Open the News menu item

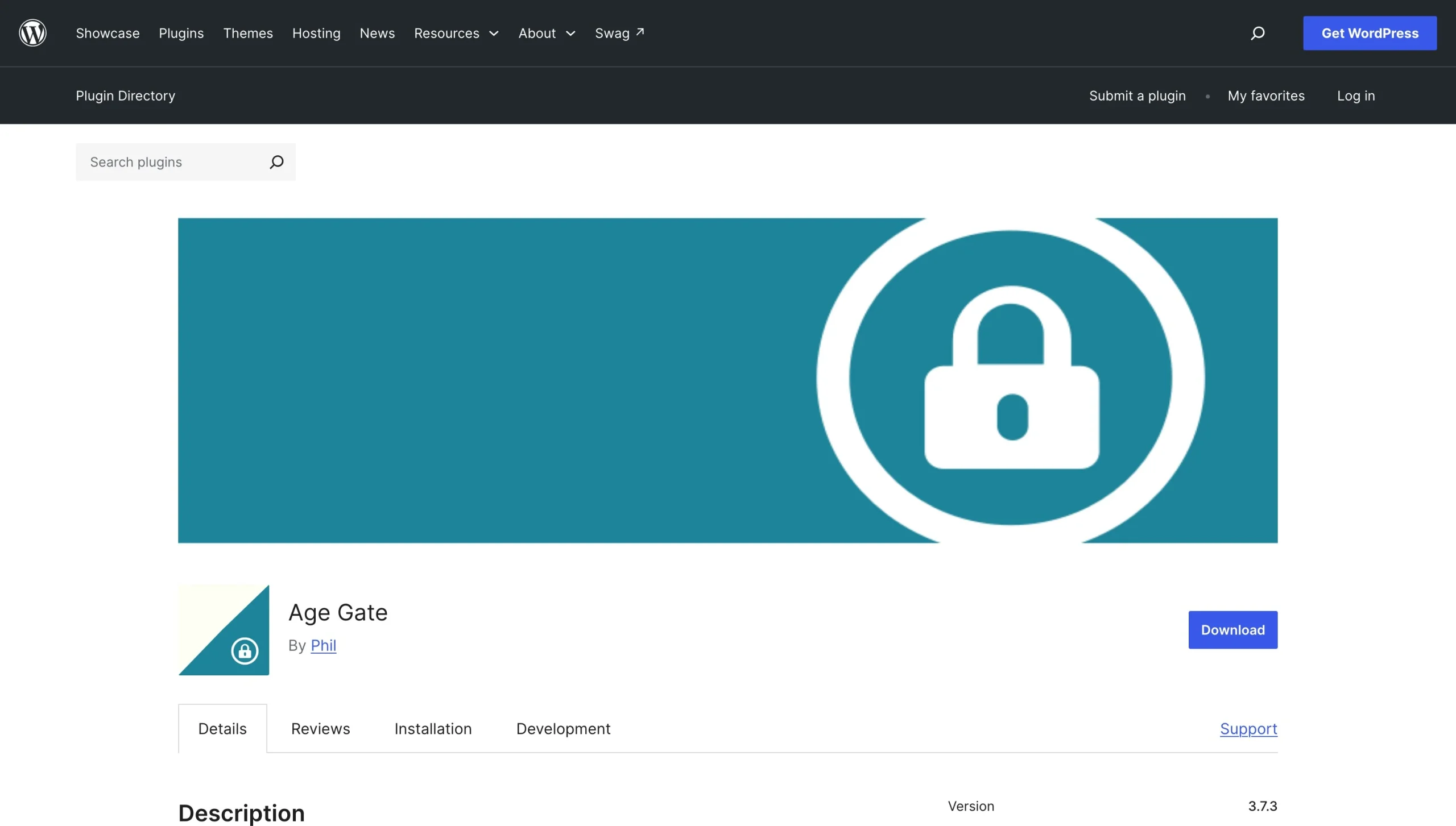(377, 33)
